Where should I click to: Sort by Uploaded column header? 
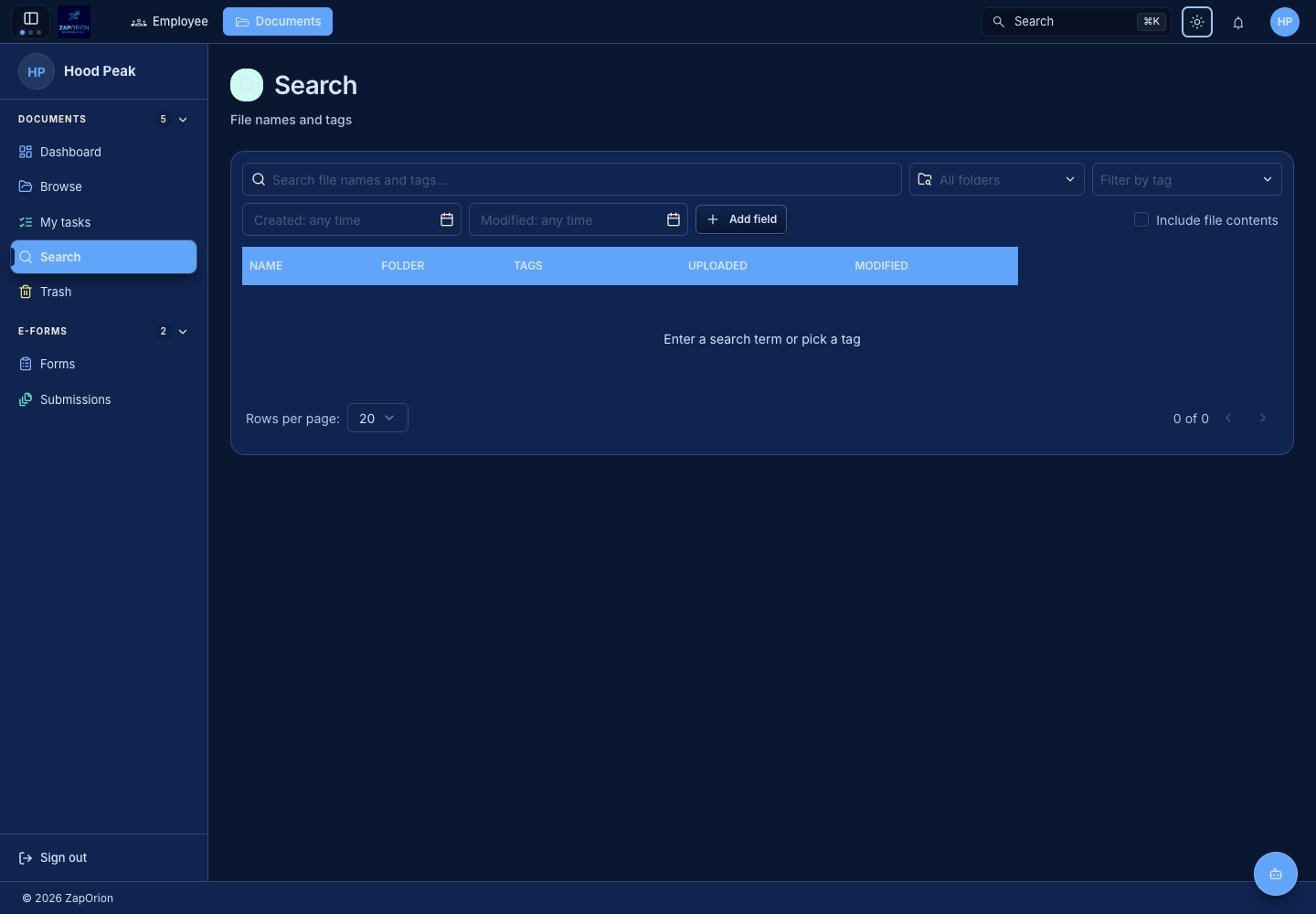click(x=717, y=266)
